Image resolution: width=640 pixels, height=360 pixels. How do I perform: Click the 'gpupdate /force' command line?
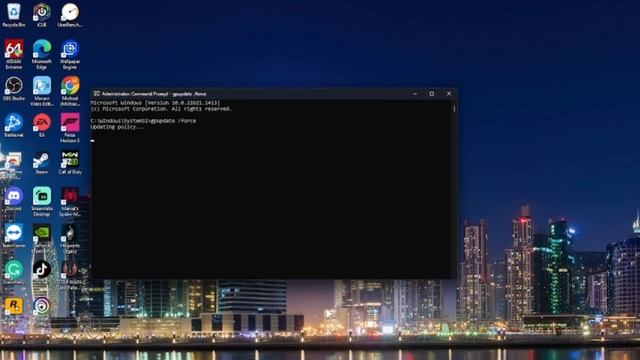pyautogui.click(x=143, y=121)
